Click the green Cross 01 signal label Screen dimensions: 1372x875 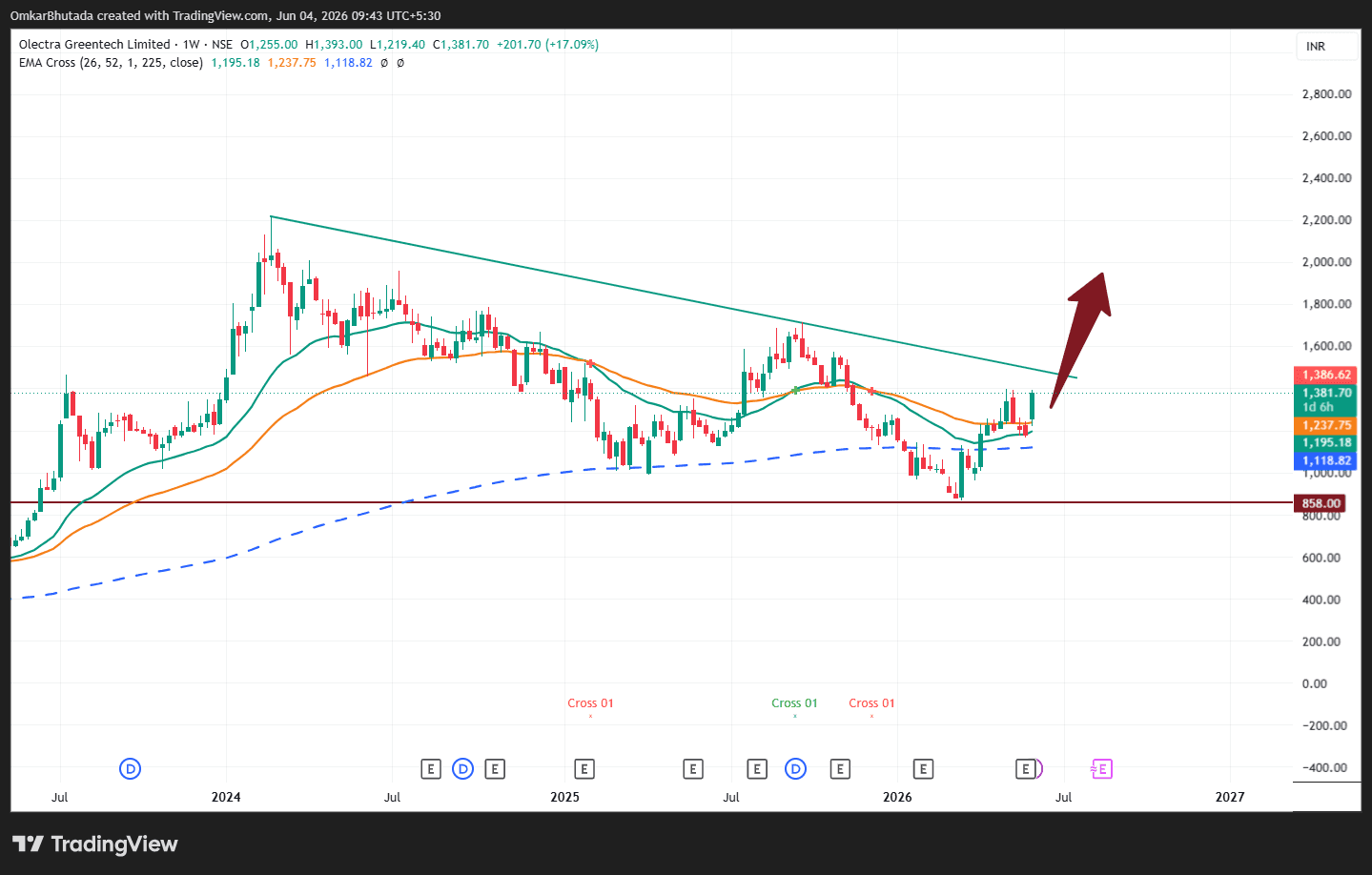point(794,703)
